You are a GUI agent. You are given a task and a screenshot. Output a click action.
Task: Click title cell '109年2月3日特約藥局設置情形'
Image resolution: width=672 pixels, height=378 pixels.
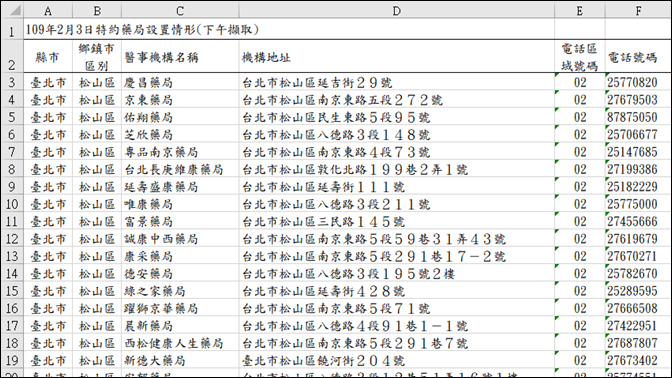click(x=142, y=29)
